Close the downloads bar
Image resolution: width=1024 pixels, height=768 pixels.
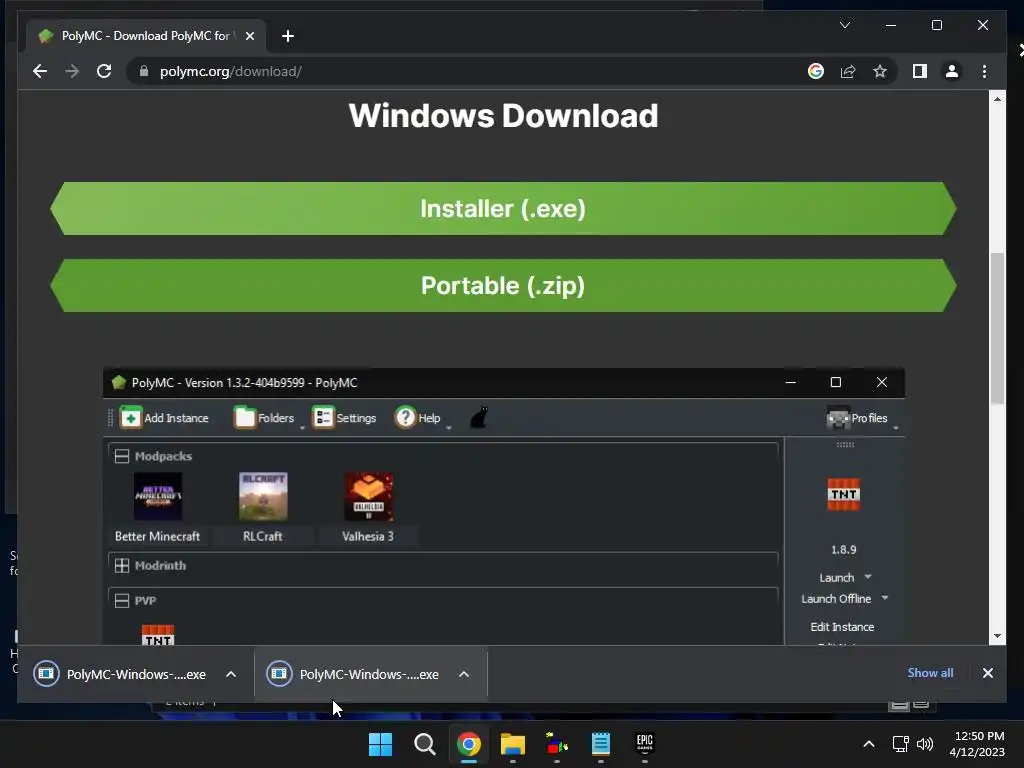click(987, 673)
